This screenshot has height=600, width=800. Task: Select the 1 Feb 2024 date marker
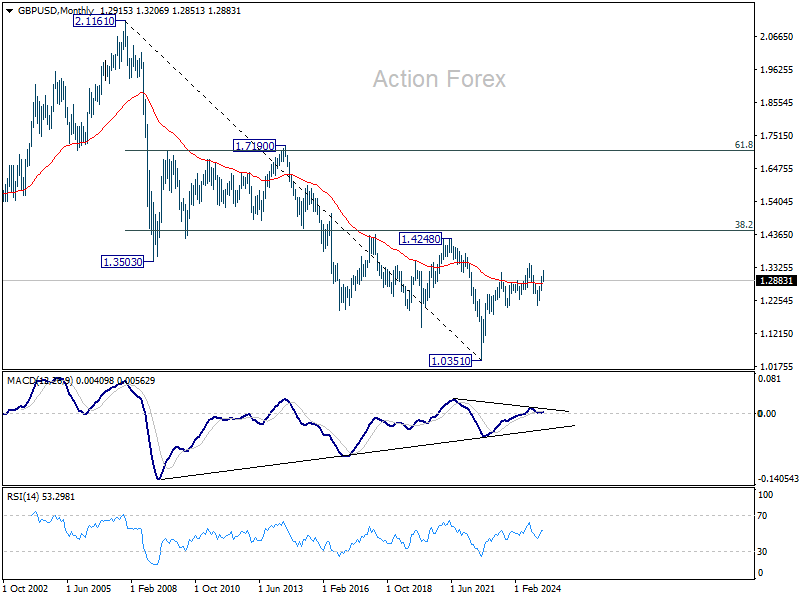pos(538,588)
